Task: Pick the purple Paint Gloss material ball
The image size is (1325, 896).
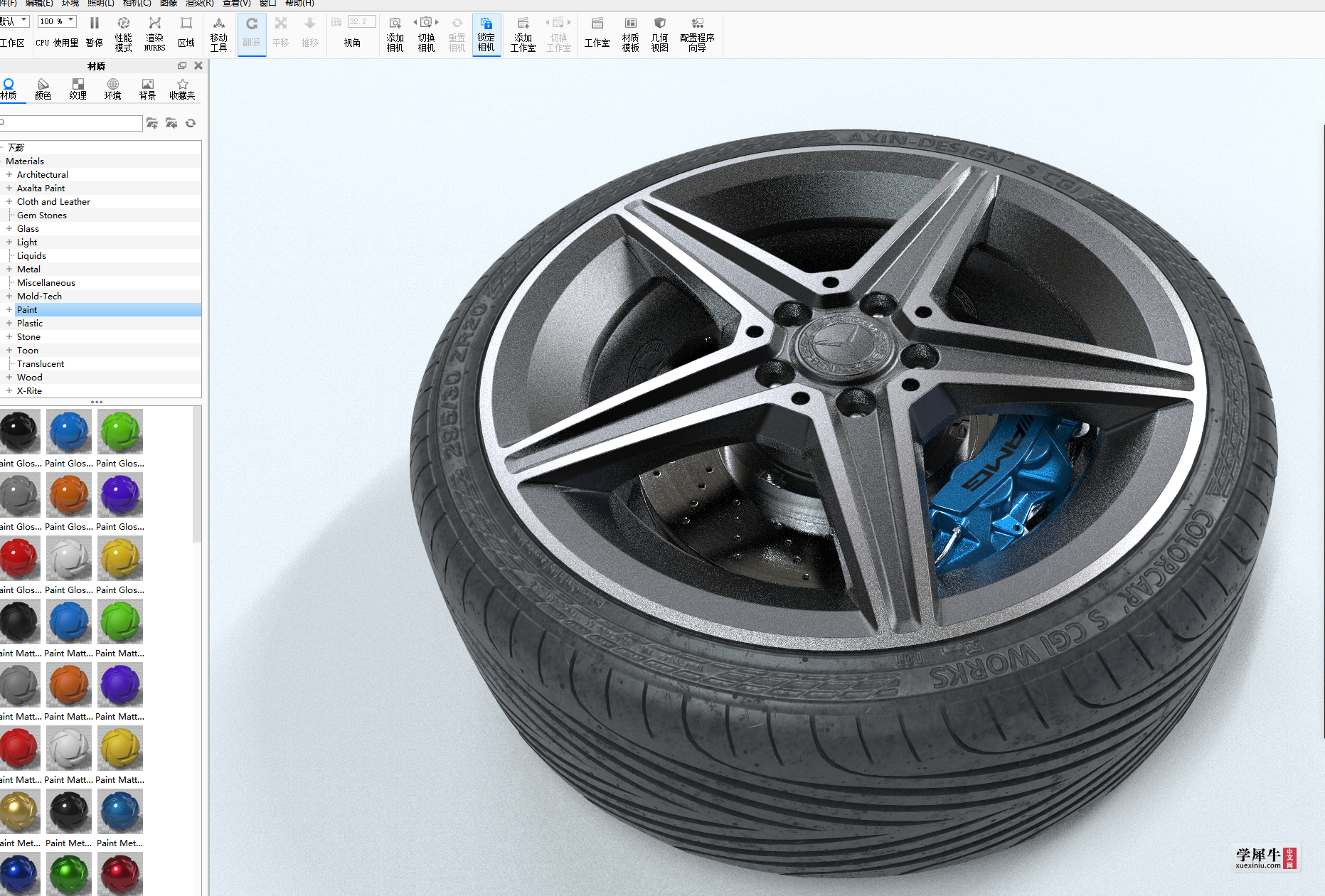Action: pos(120,494)
